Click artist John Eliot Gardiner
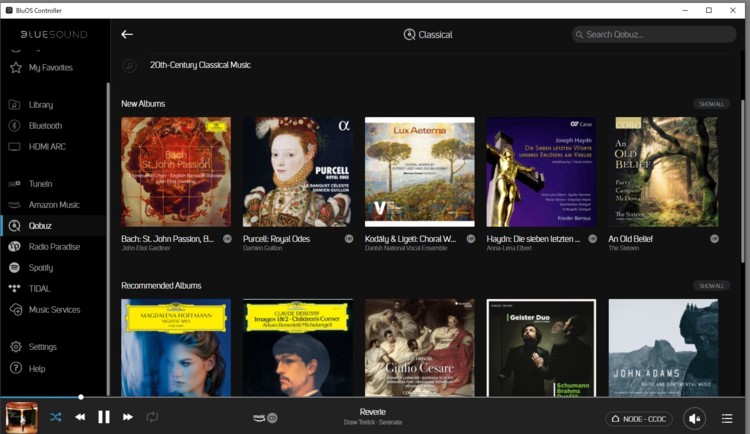Viewport: 750px width, 434px height. 145,248
